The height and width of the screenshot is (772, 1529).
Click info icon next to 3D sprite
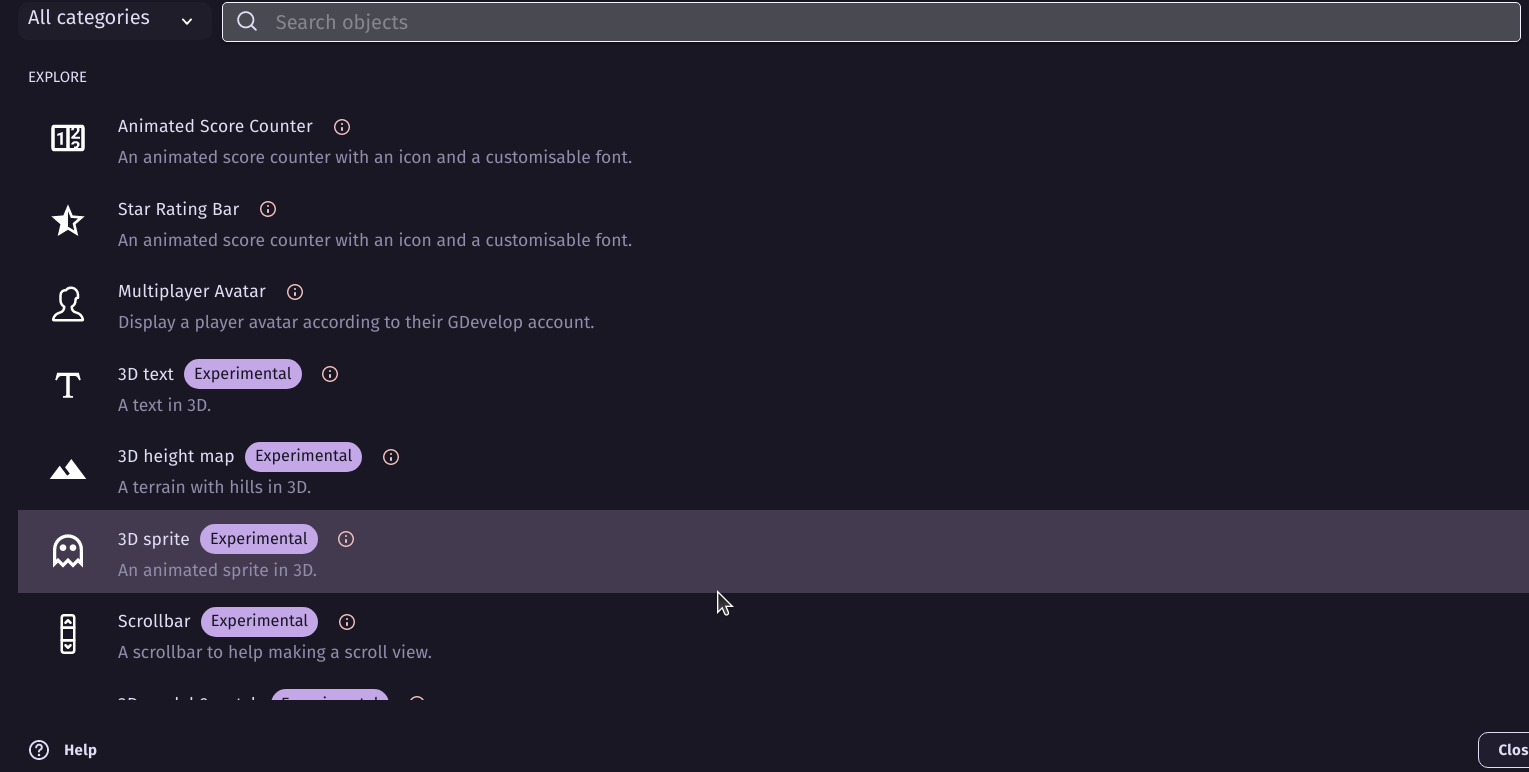pos(346,539)
